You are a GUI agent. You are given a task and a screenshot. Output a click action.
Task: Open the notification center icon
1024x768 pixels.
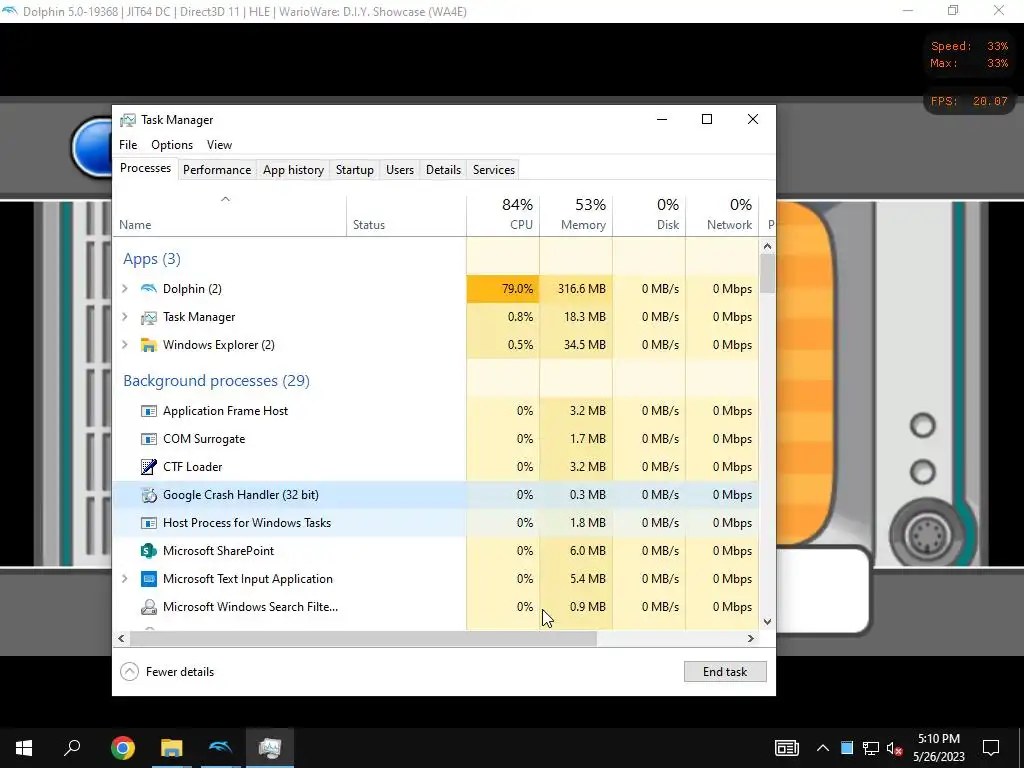pos(991,748)
